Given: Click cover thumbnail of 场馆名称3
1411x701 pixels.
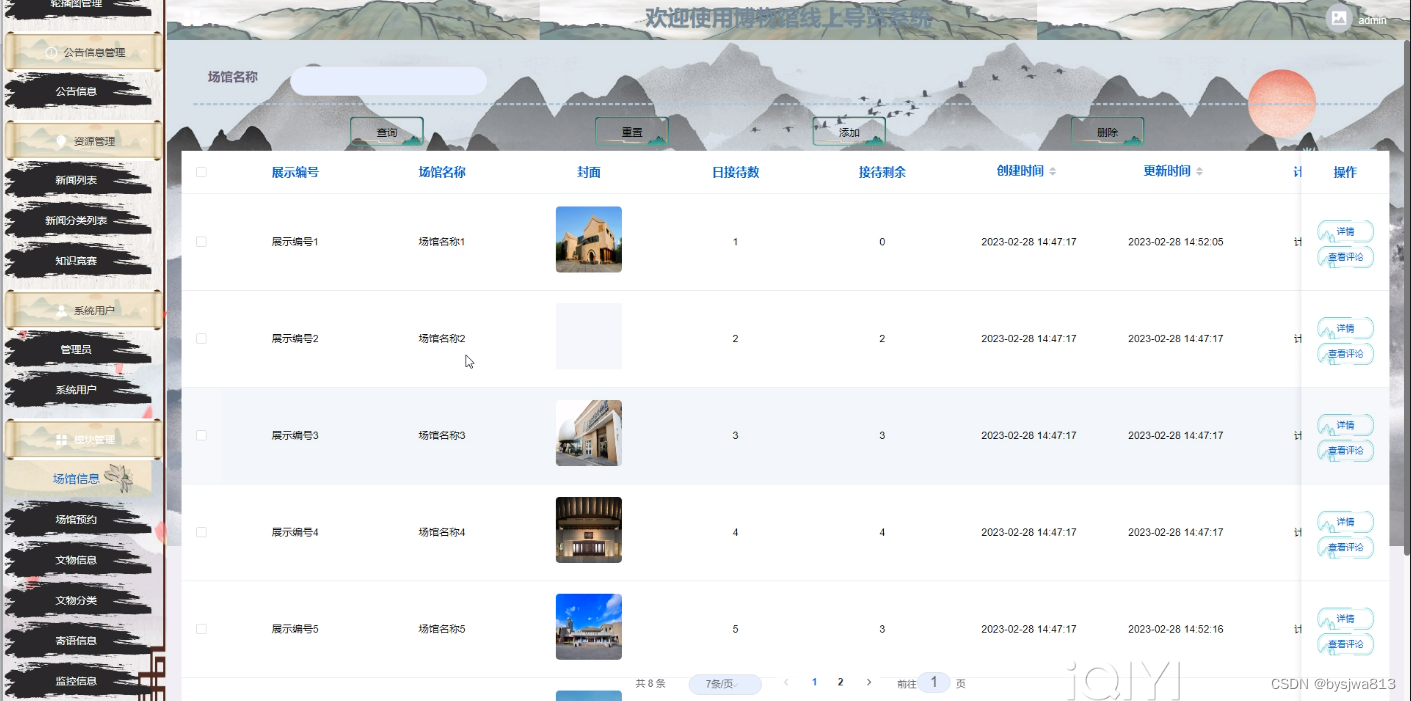Looking at the screenshot, I should point(589,433).
